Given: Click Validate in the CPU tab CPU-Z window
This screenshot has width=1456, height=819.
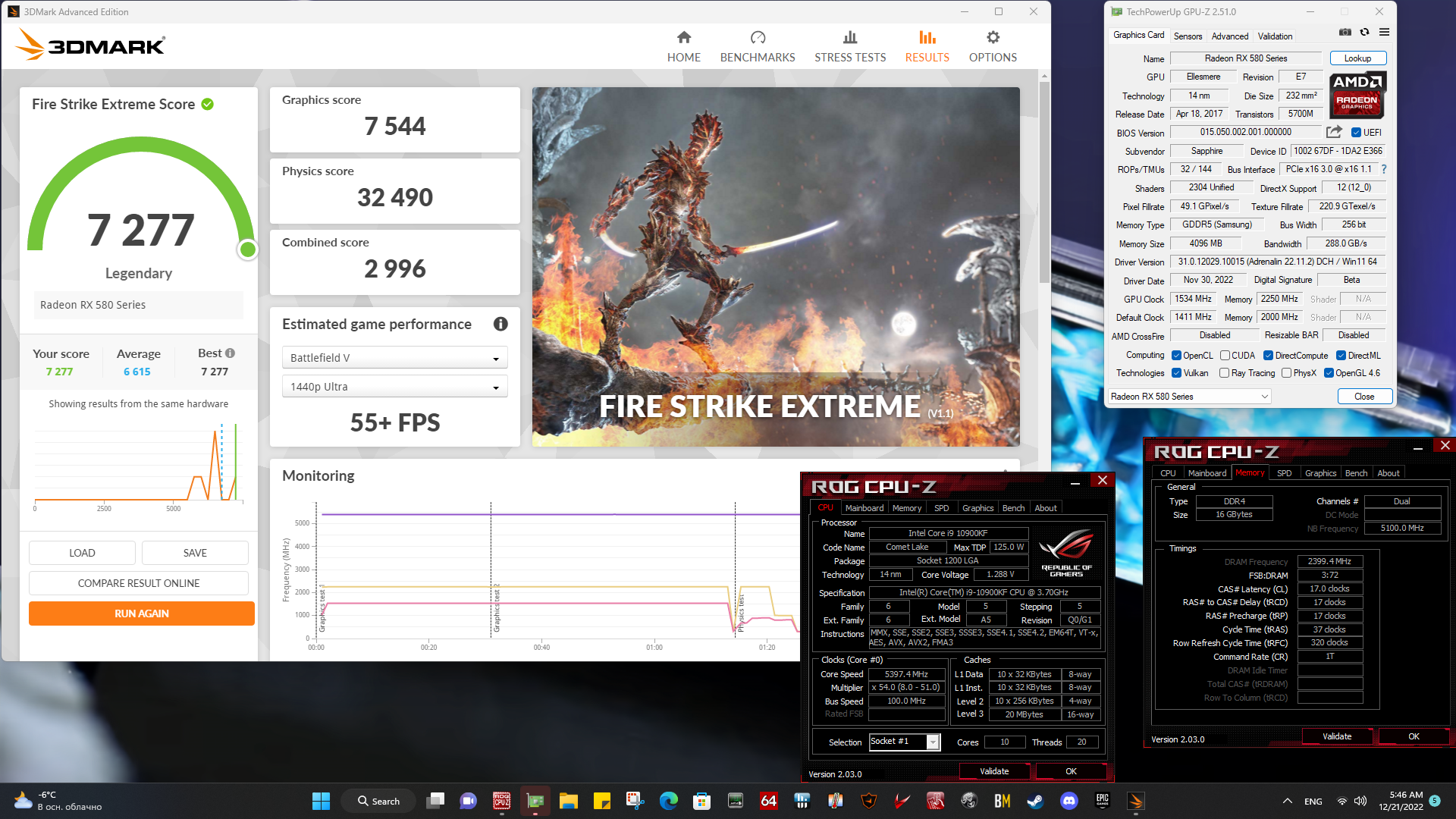Looking at the screenshot, I should [x=994, y=771].
